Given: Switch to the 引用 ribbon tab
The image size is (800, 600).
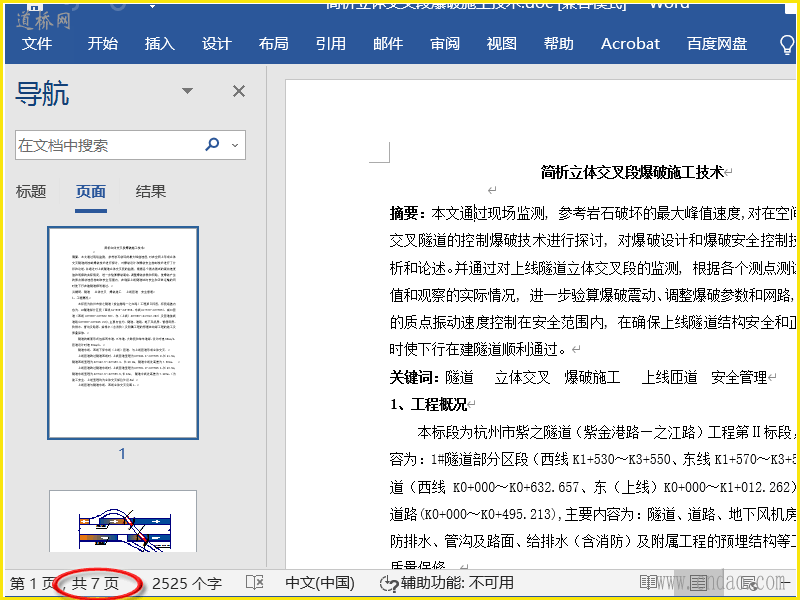Looking at the screenshot, I should (x=331, y=44).
